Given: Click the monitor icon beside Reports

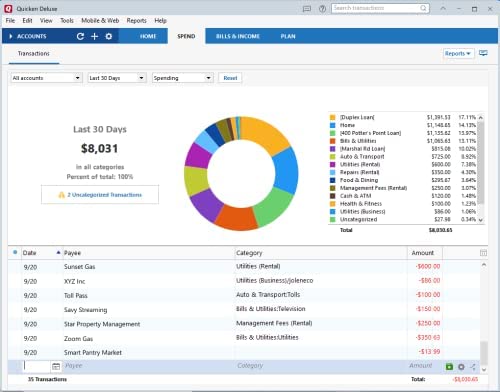Looking at the screenshot, I should (483, 53).
